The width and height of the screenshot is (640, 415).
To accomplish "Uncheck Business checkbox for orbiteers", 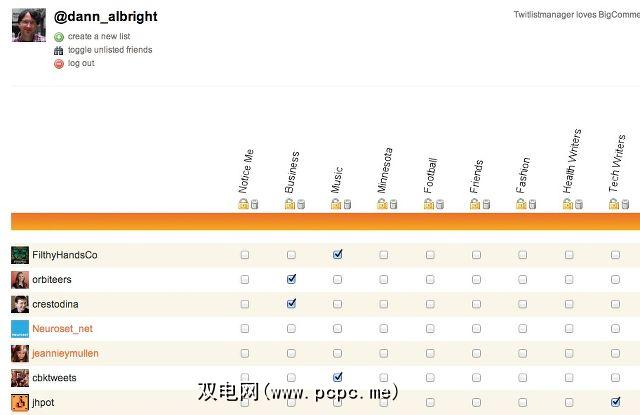I will coord(291,279).
